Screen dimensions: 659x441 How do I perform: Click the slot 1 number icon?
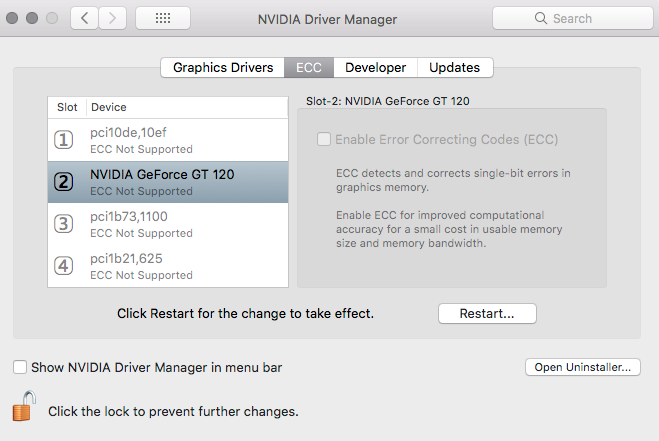click(x=64, y=140)
